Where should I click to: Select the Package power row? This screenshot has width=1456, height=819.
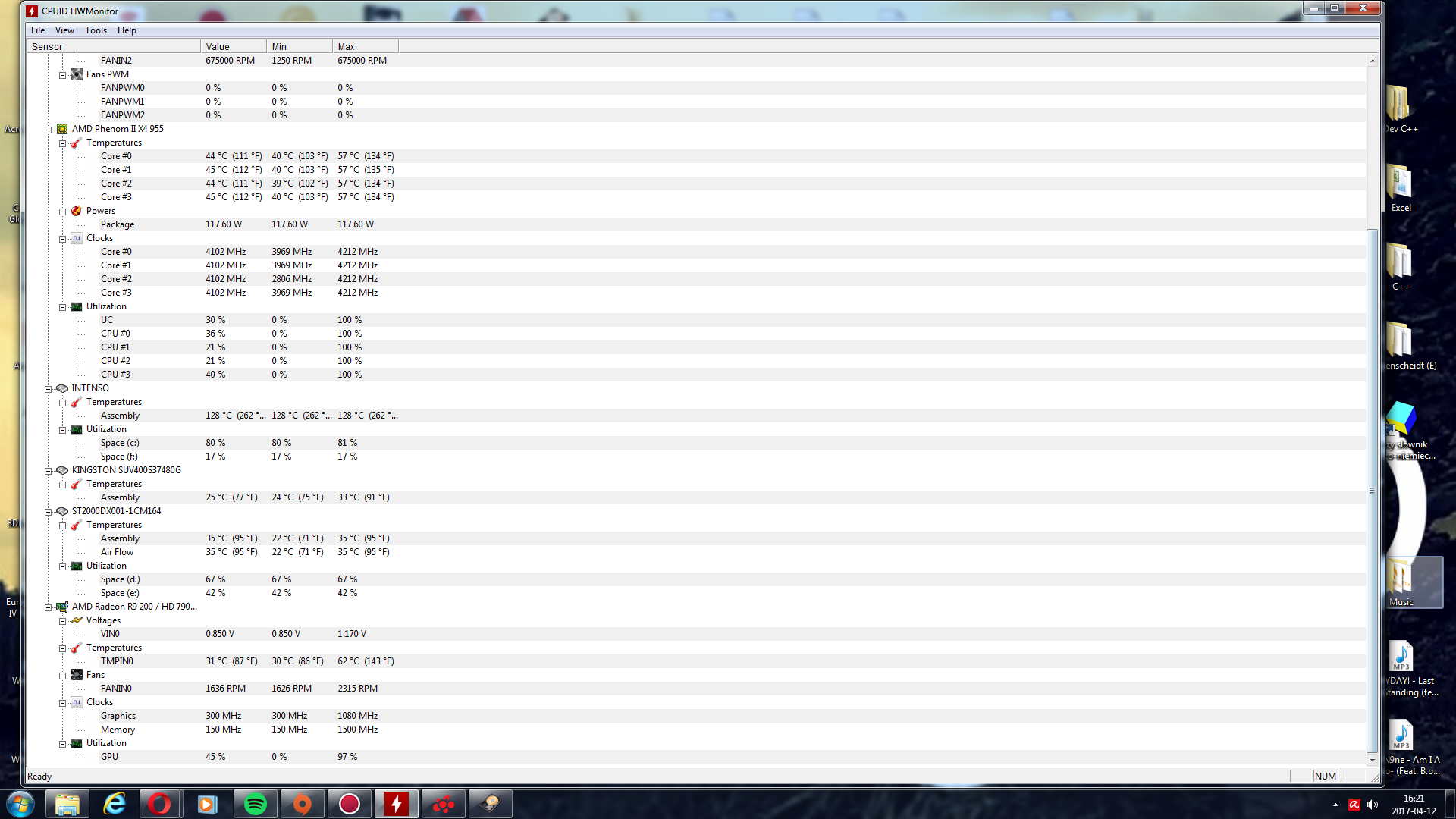696,224
